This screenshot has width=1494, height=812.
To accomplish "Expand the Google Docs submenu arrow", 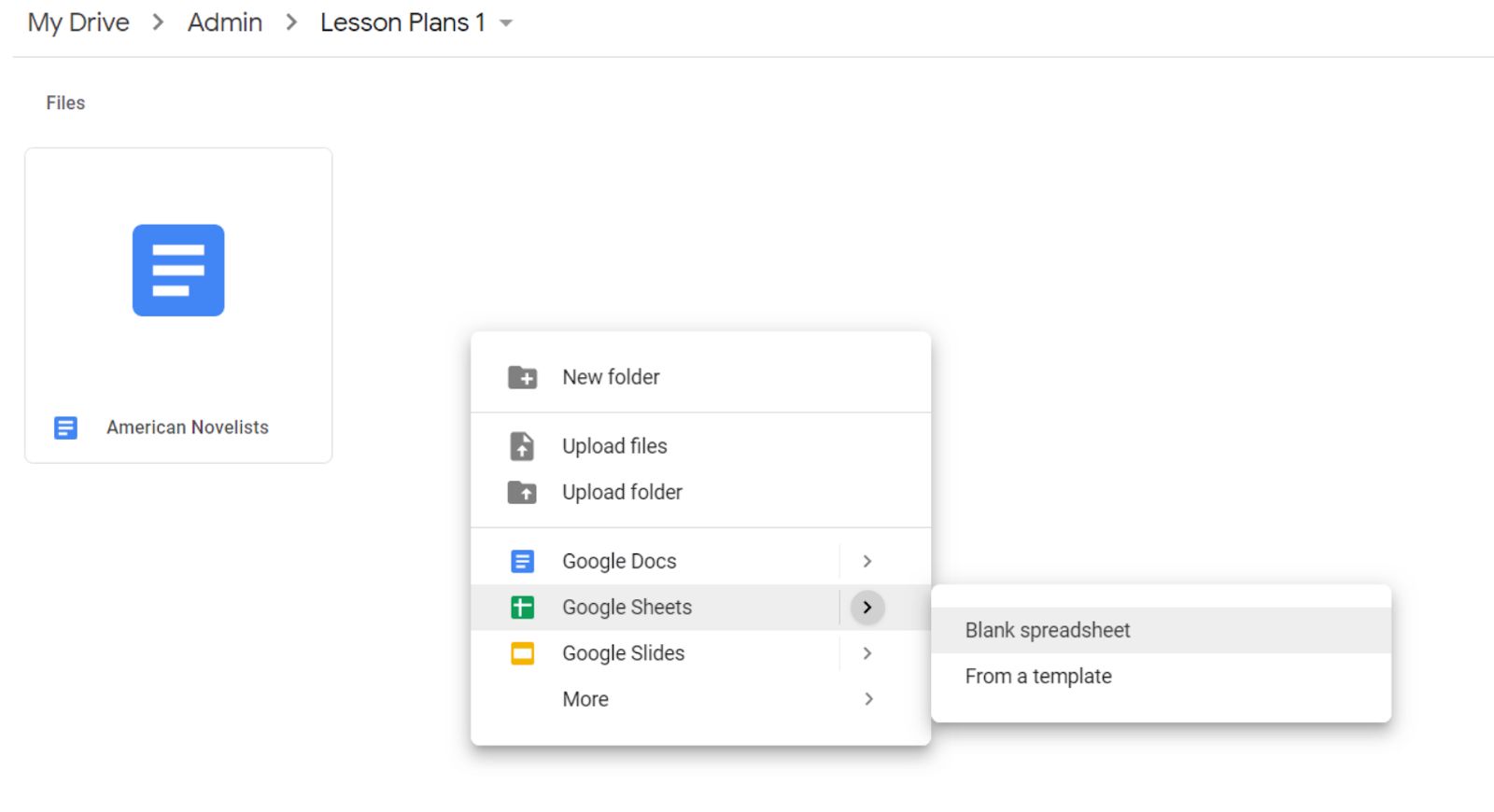I will click(867, 561).
